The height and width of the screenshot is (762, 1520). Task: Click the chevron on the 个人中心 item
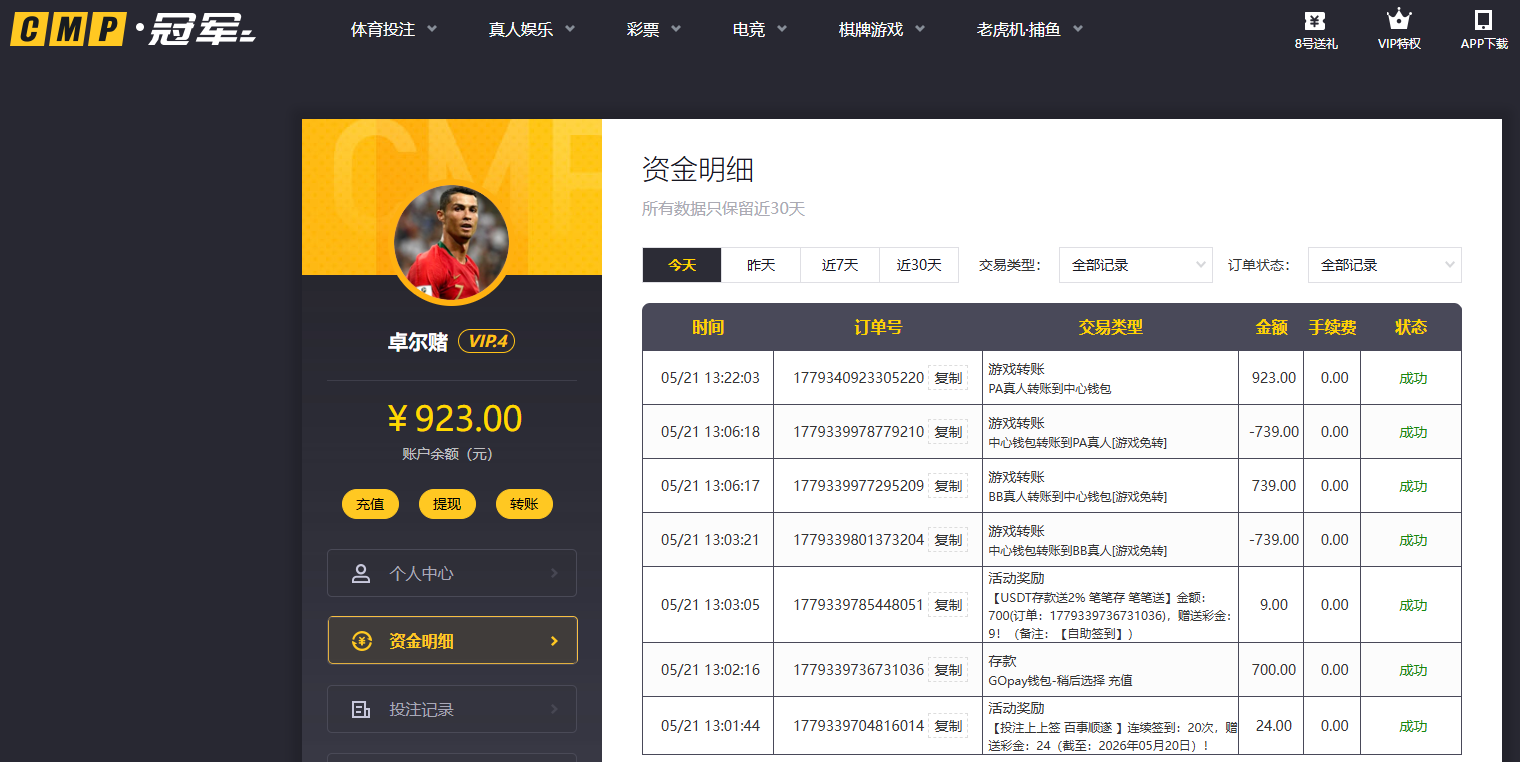pyautogui.click(x=554, y=573)
